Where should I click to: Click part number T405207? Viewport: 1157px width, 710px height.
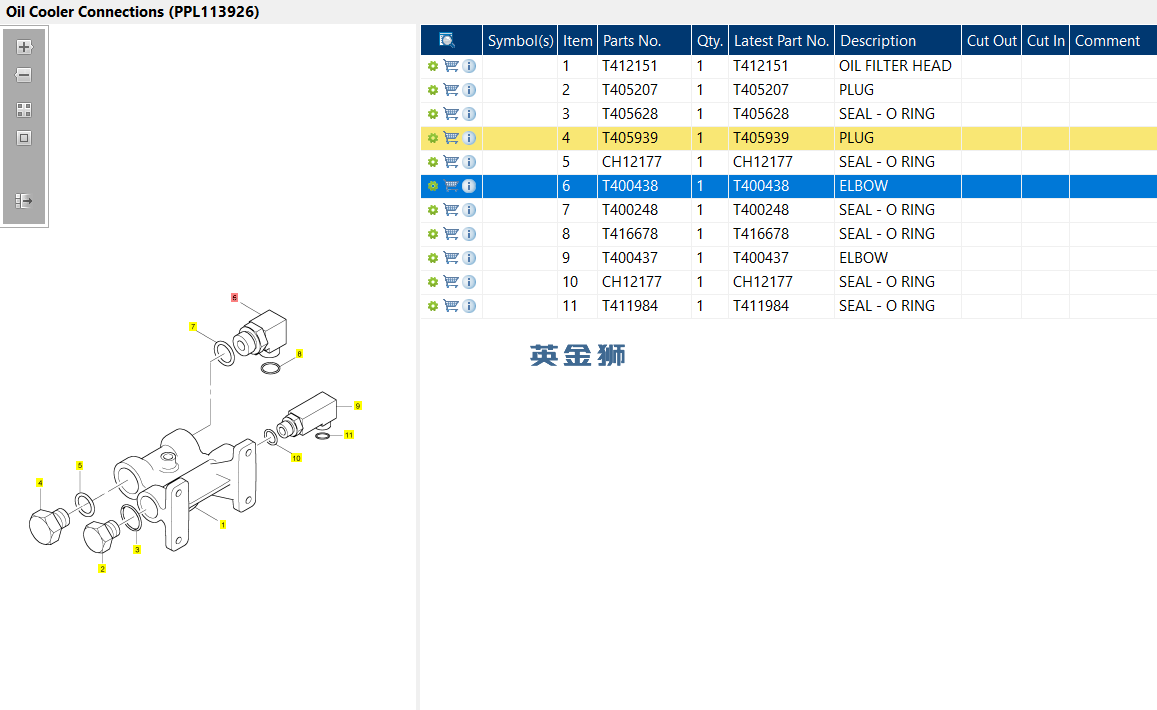tap(629, 90)
